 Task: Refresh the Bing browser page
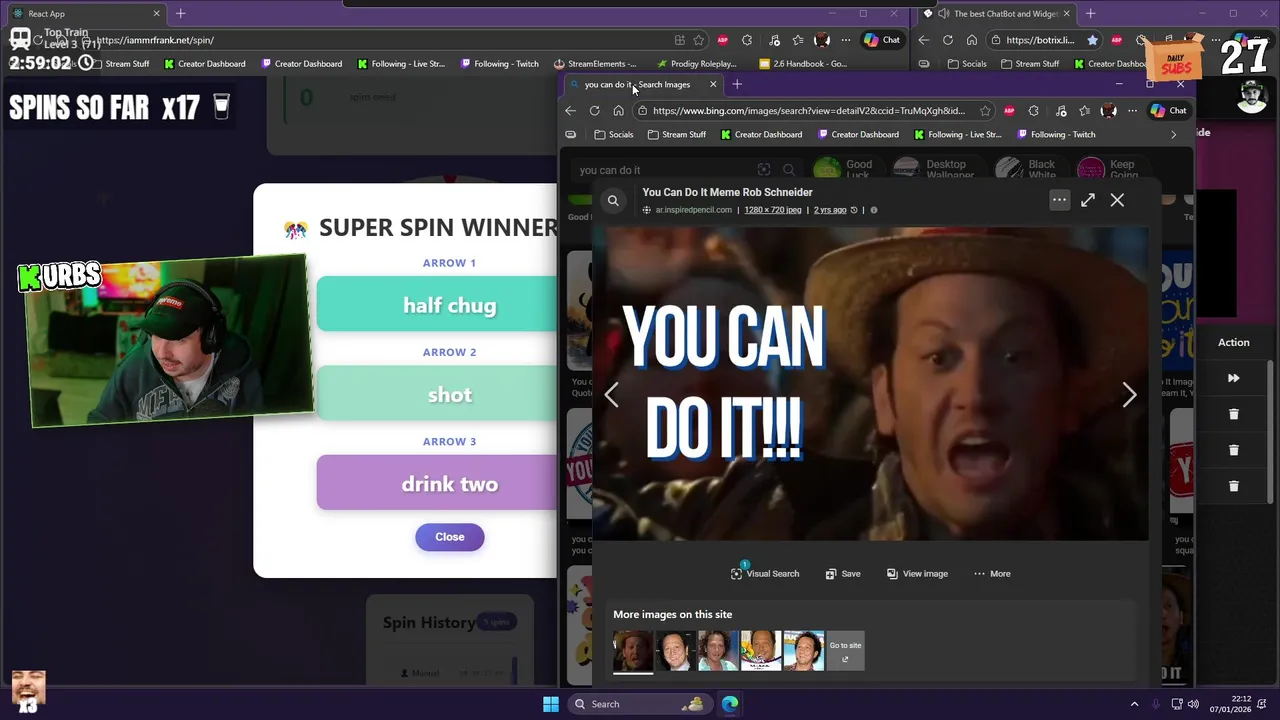pos(594,111)
